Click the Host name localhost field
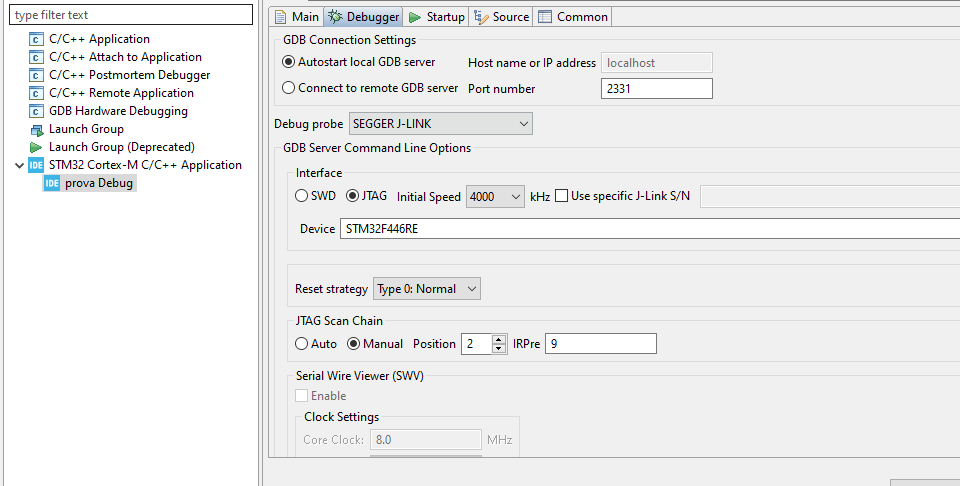 657,62
